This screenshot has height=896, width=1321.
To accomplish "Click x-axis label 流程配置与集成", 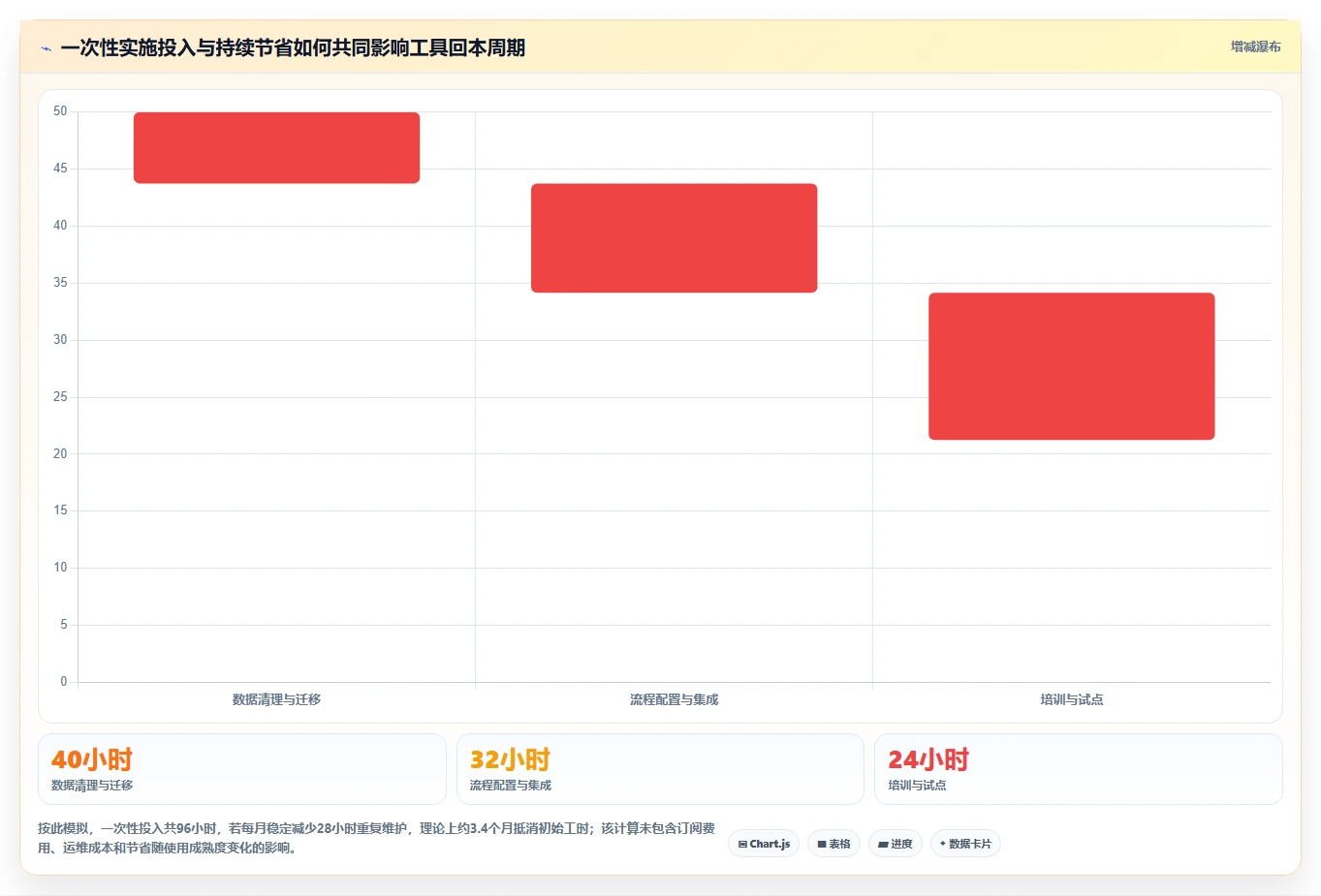I will tap(674, 699).
